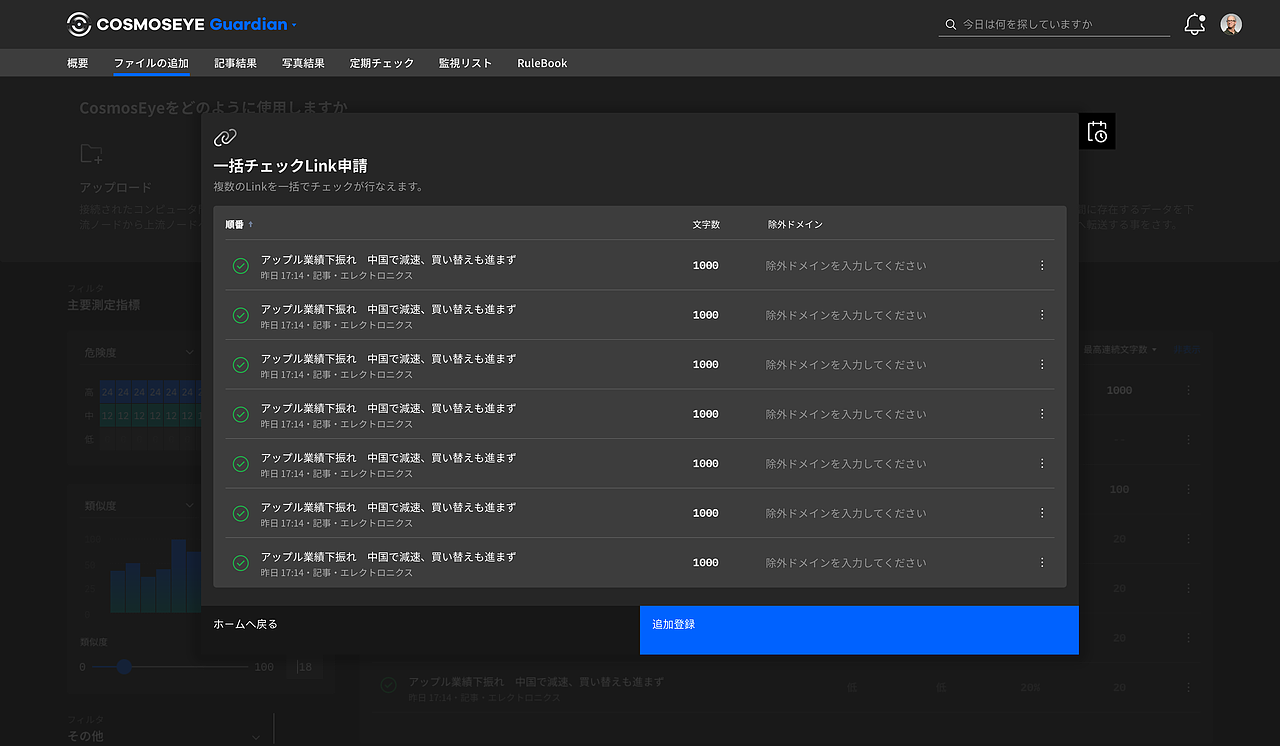Image resolution: width=1280 pixels, height=746 pixels.
Task: Toggle the check on the fourth link row
Action: click(x=240, y=413)
